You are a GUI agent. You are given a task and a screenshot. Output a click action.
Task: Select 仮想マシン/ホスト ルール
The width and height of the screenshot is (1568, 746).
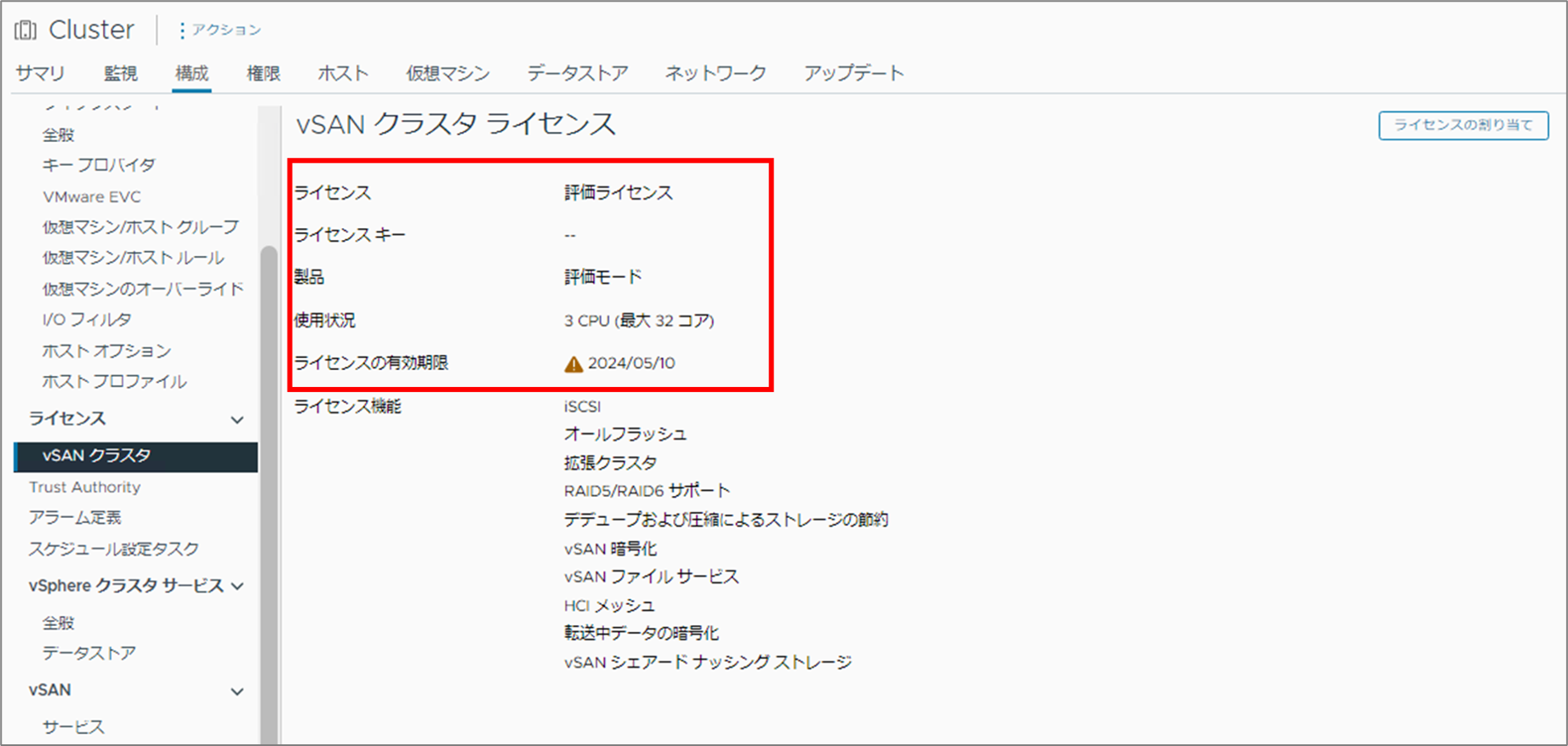pos(134,258)
